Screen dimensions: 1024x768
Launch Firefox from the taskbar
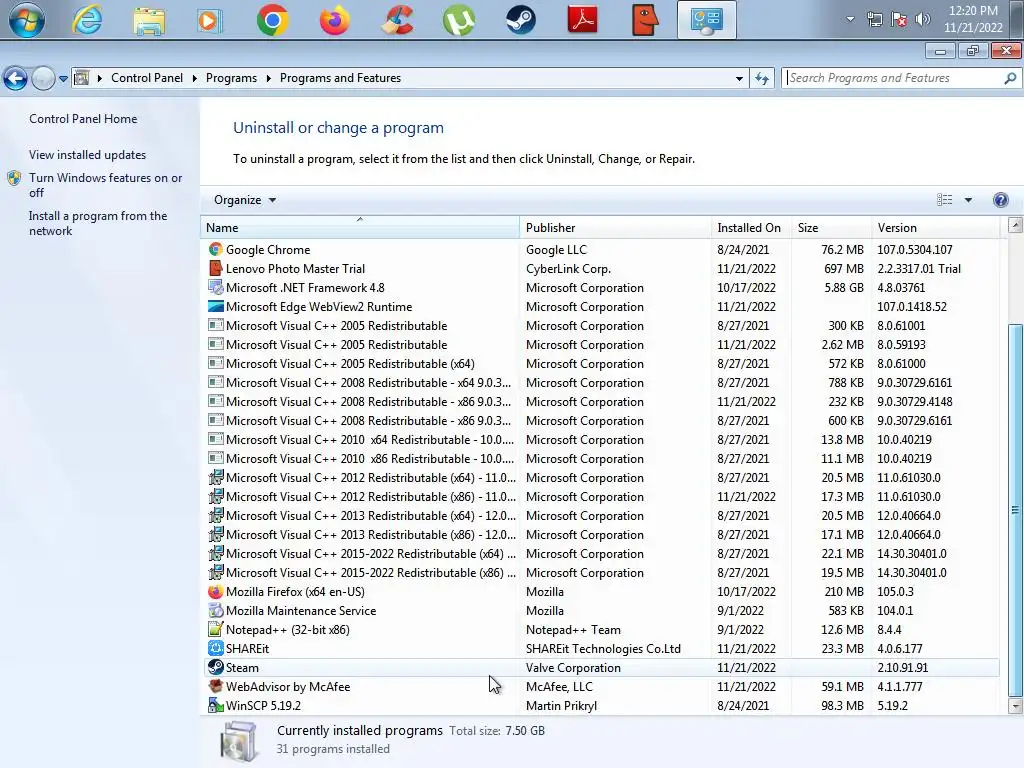coord(334,20)
